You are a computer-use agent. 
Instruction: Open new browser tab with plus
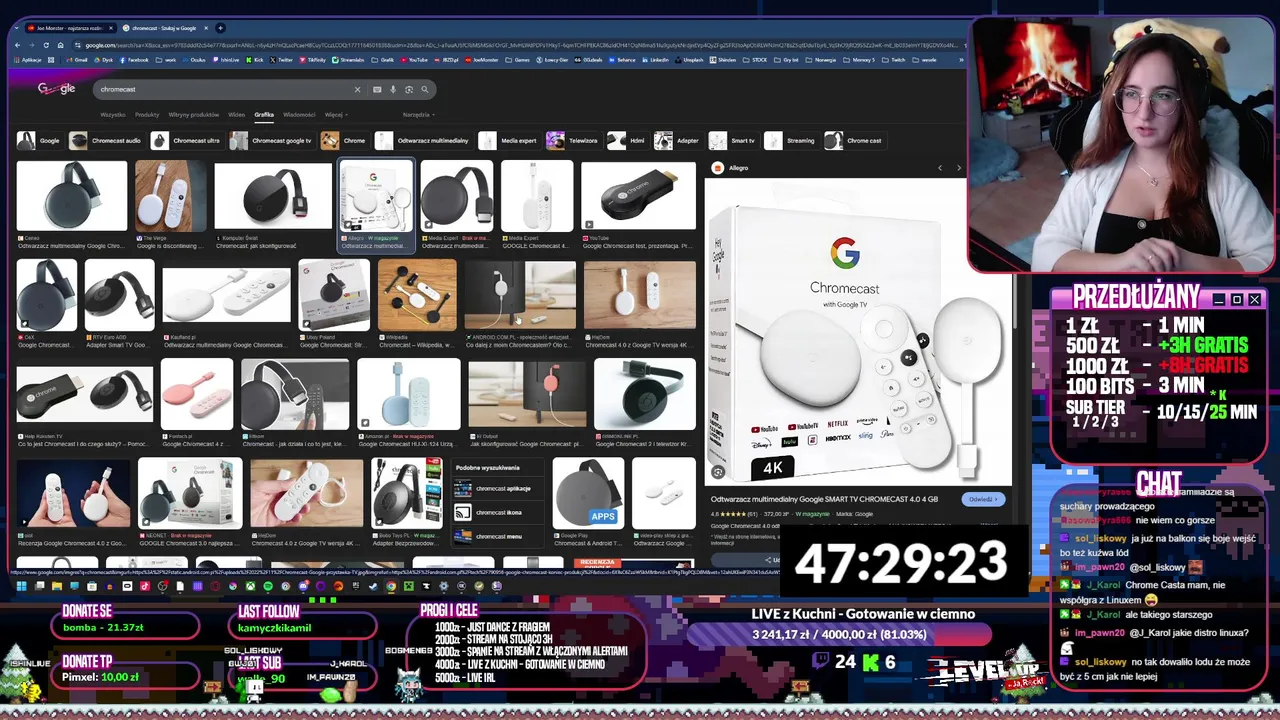coord(221,27)
